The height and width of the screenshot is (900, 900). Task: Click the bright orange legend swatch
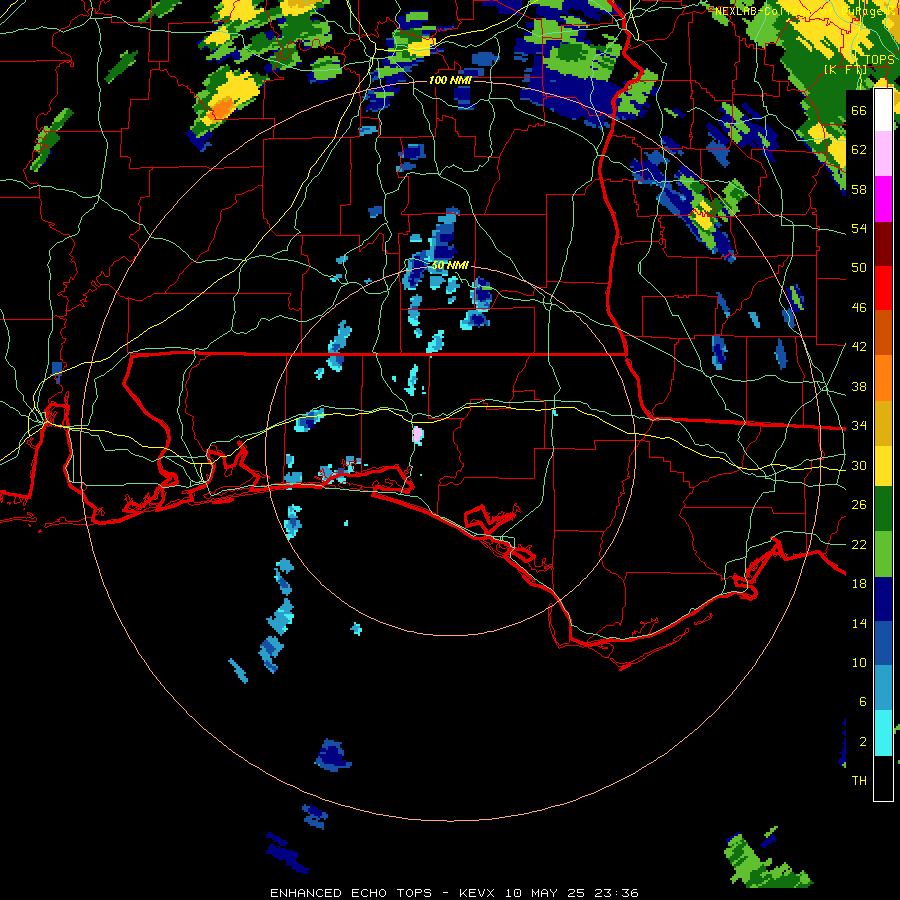click(x=883, y=378)
